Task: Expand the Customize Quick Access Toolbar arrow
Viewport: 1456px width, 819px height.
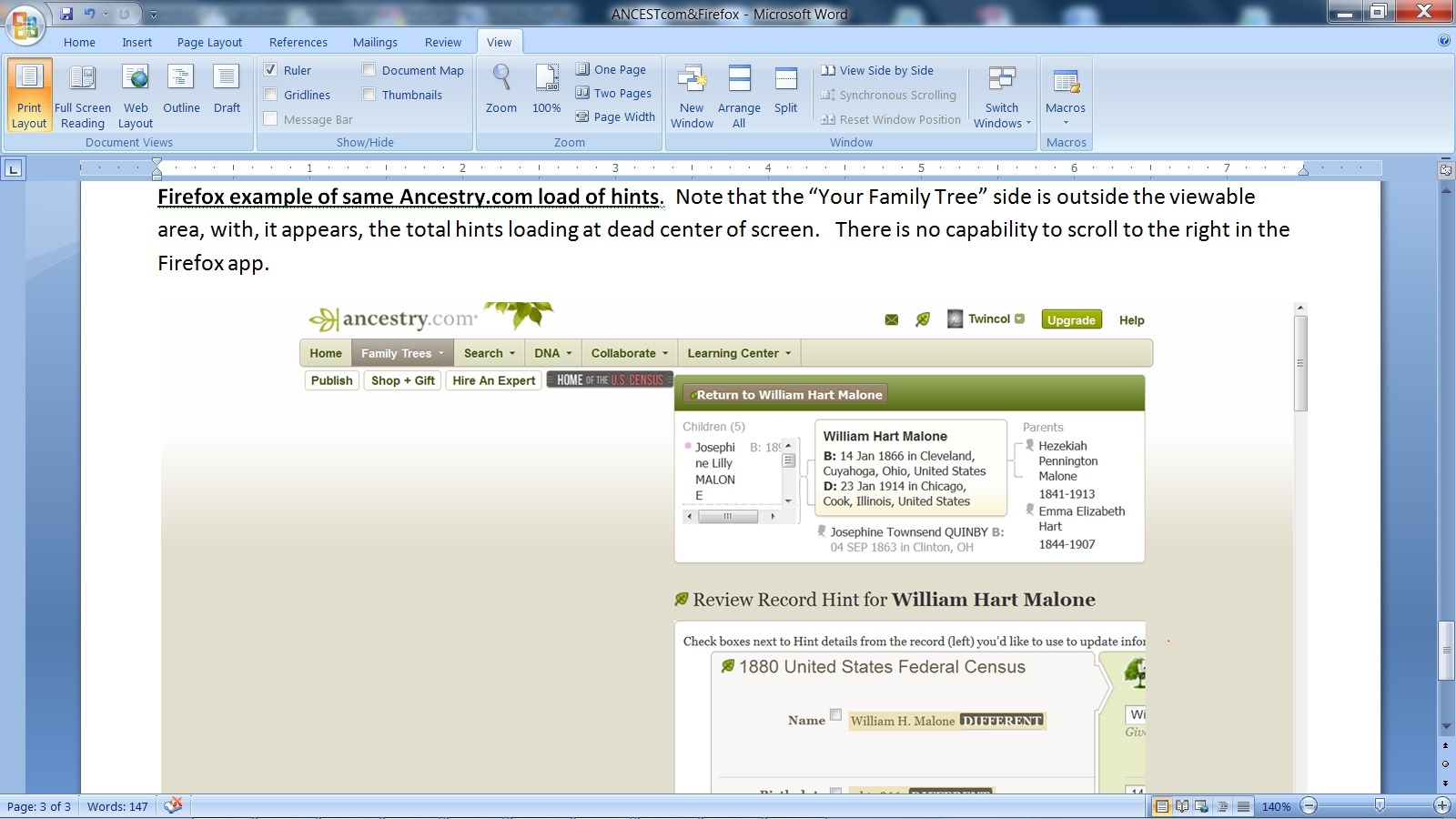Action: pyautogui.click(x=154, y=15)
